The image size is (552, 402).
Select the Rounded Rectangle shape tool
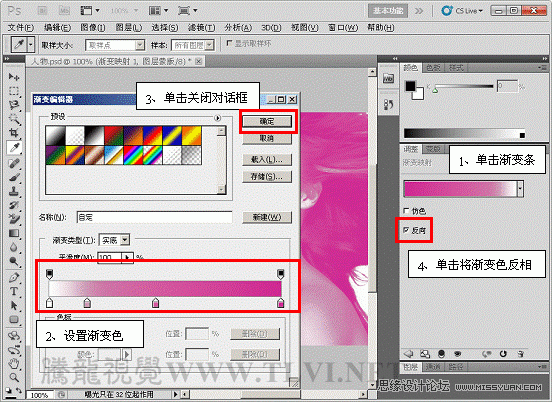pyautogui.click(x=14, y=320)
